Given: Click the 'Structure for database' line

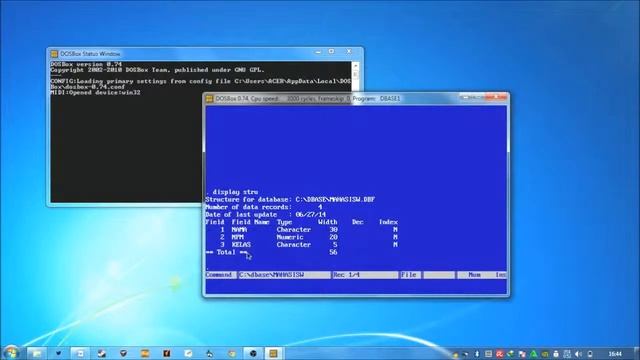Looking at the screenshot, I should tap(290, 200).
